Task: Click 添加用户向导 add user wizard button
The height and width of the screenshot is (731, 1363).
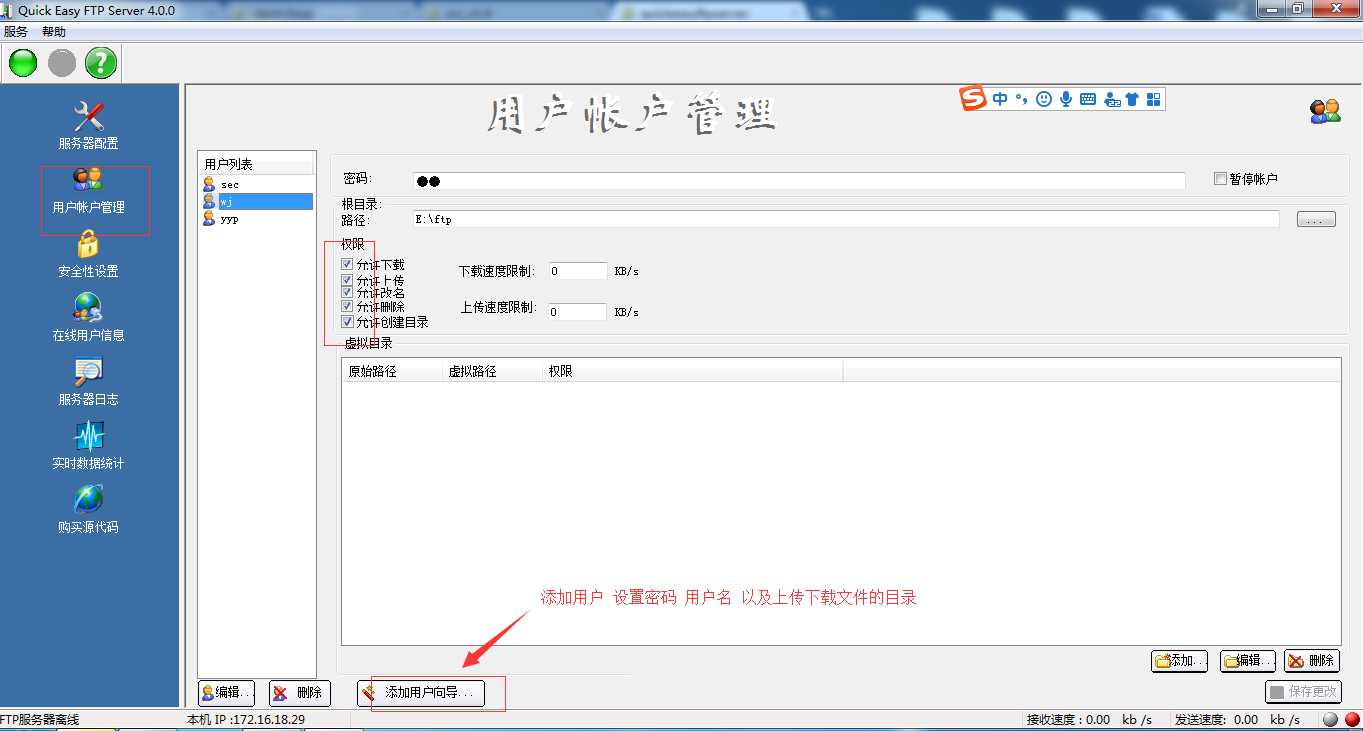Action: pos(421,692)
